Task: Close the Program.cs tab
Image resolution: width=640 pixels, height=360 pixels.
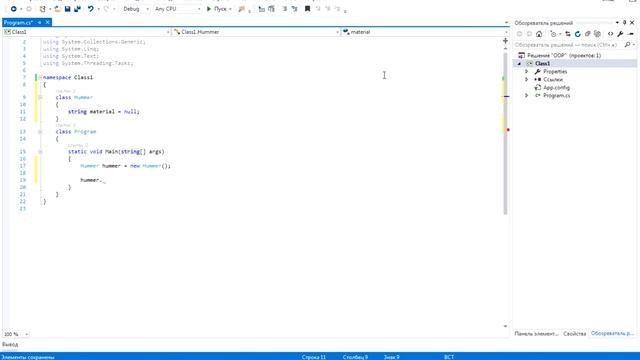Action: [x=47, y=22]
